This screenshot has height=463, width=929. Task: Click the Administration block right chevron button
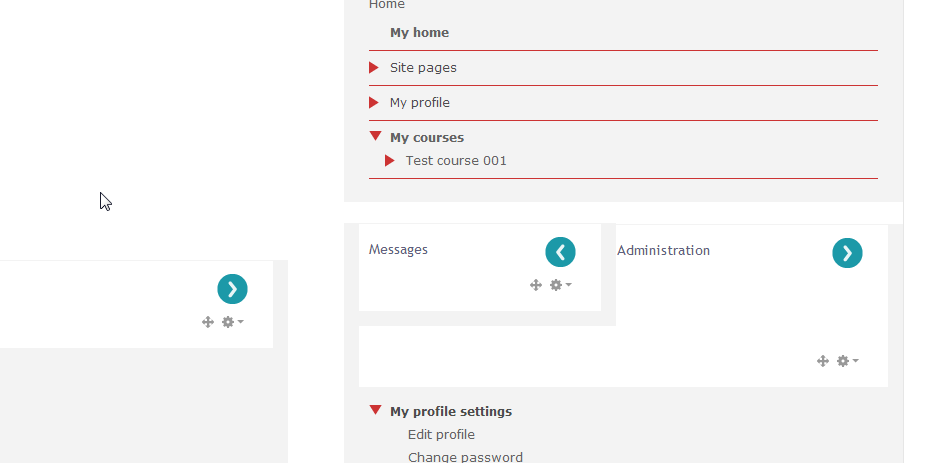tap(847, 253)
